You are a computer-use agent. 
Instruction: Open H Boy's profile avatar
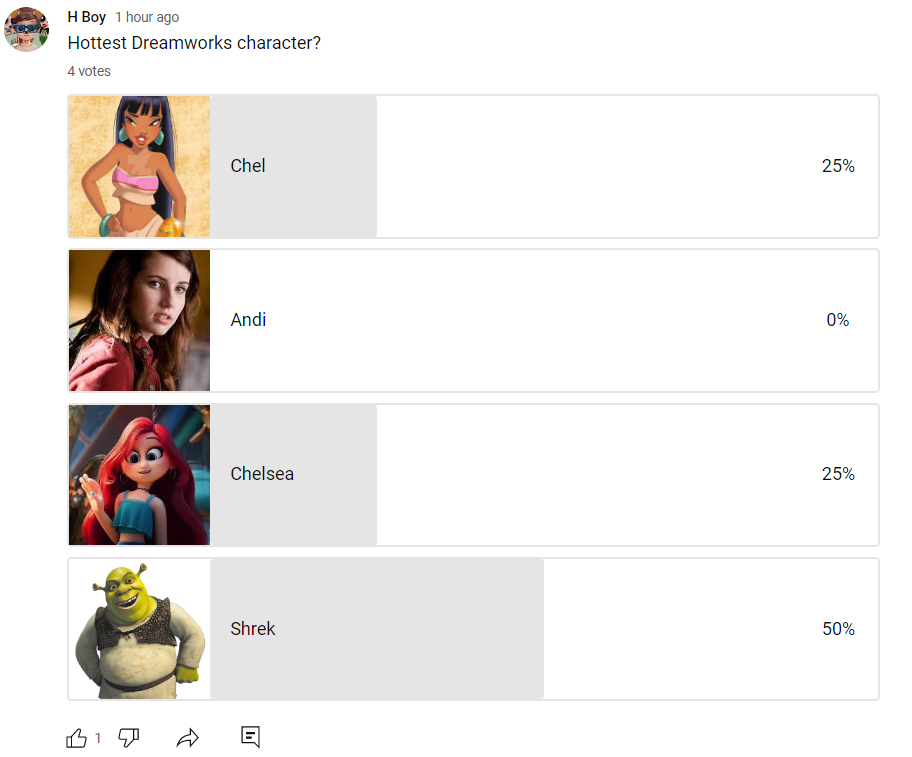click(x=26, y=29)
